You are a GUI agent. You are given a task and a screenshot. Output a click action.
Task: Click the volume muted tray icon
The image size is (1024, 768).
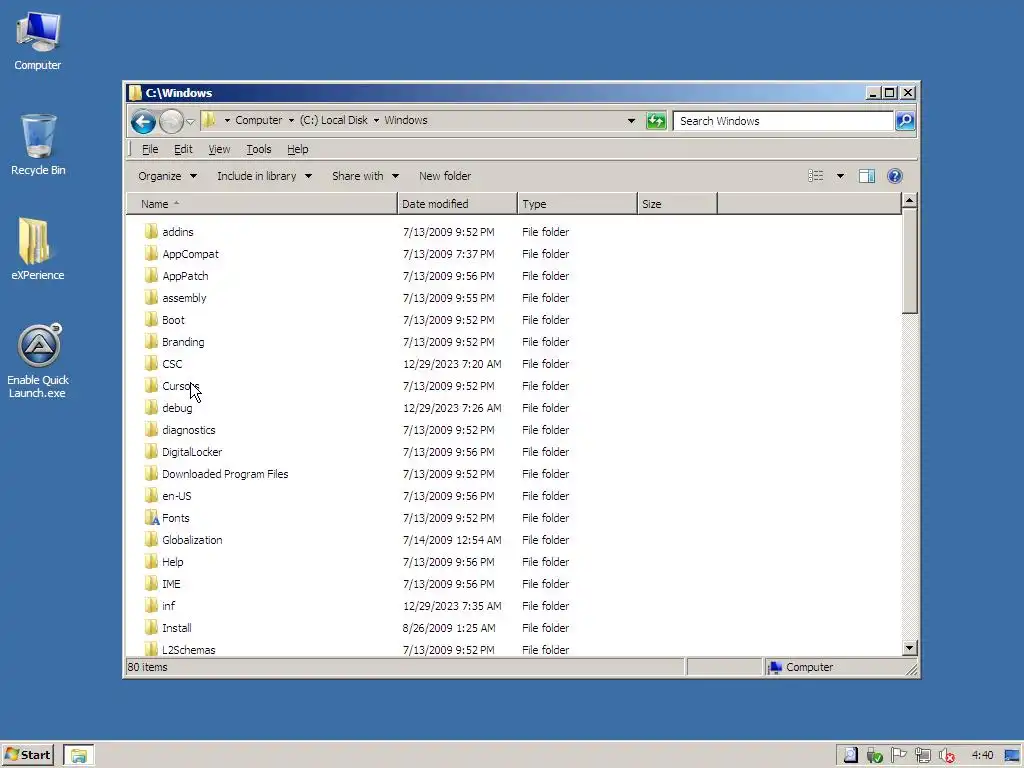[x=946, y=756]
